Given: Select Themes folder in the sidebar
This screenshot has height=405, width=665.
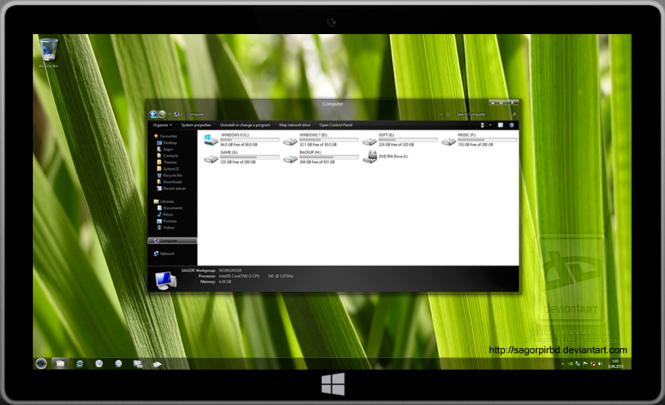Looking at the screenshot, I should (167, 162).
